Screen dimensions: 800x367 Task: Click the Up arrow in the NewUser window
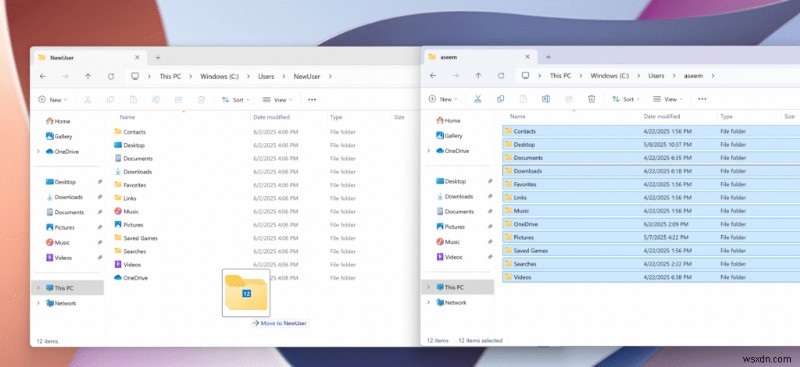88,77
